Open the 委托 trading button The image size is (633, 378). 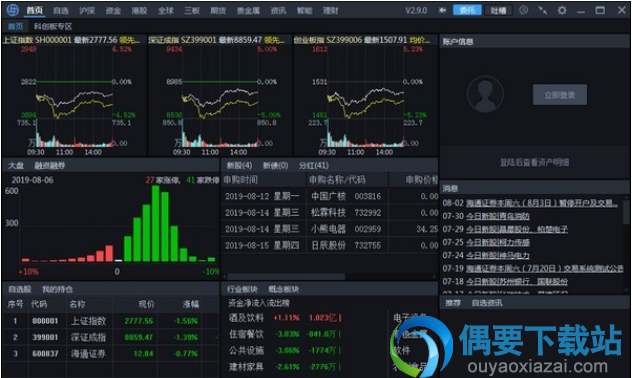467,10
